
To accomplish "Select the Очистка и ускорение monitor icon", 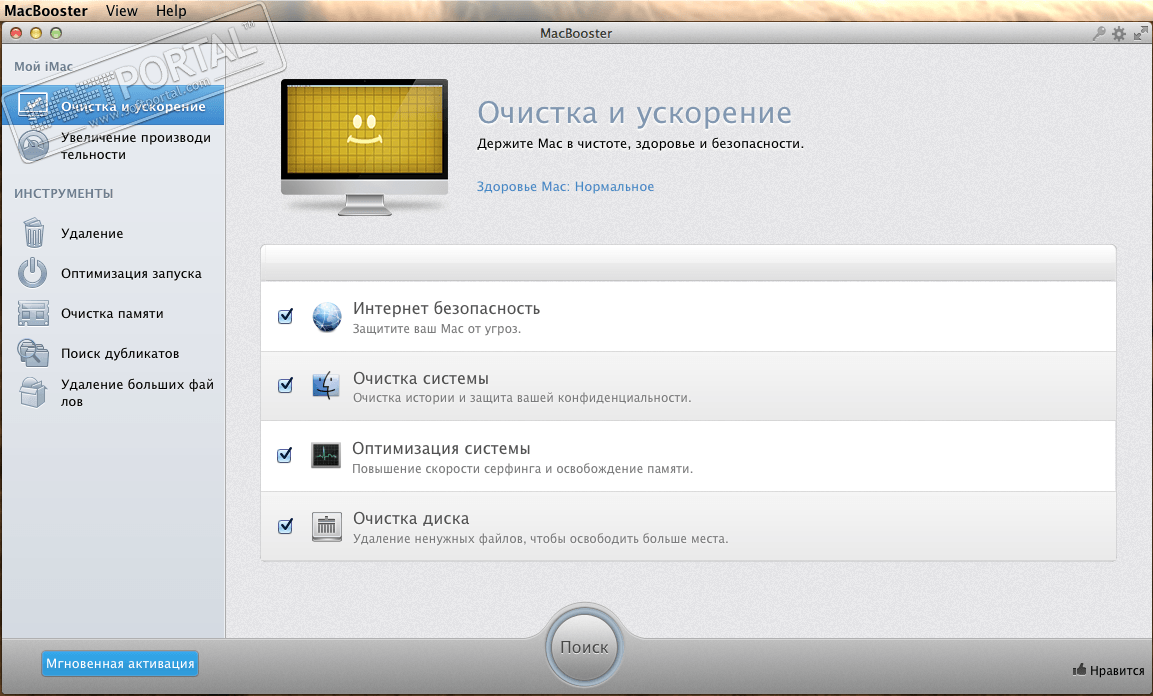I will [x=32, y=106].
